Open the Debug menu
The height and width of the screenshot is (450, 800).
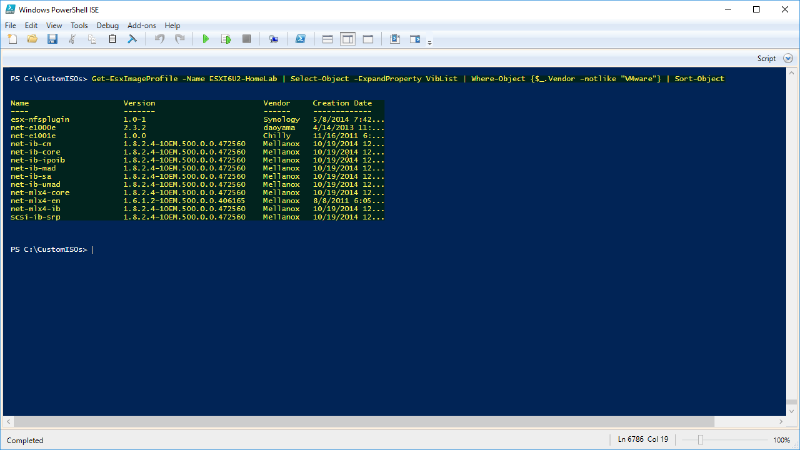[107, 25]
